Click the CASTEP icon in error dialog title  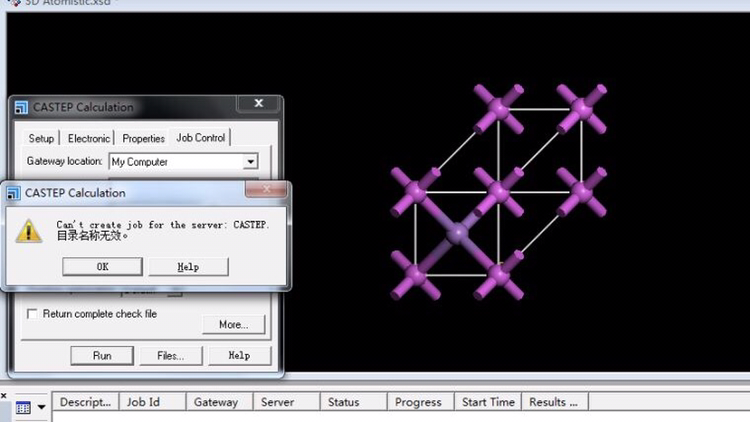pos(13,193)
